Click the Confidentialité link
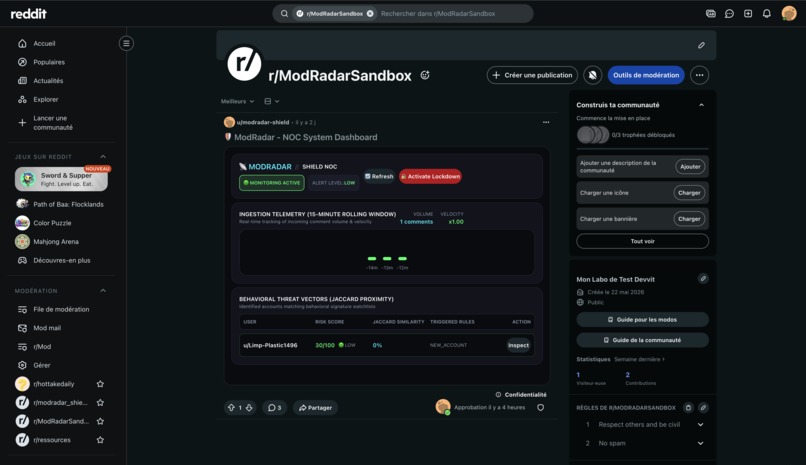806x465 pixels. click(525, 395)
